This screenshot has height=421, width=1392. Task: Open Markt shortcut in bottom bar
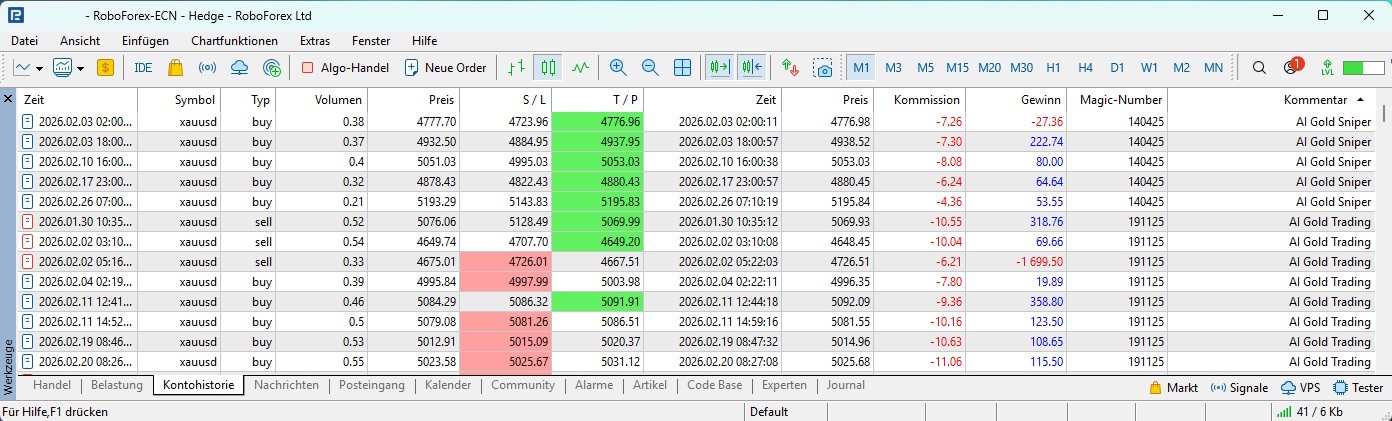point(1174,387)
